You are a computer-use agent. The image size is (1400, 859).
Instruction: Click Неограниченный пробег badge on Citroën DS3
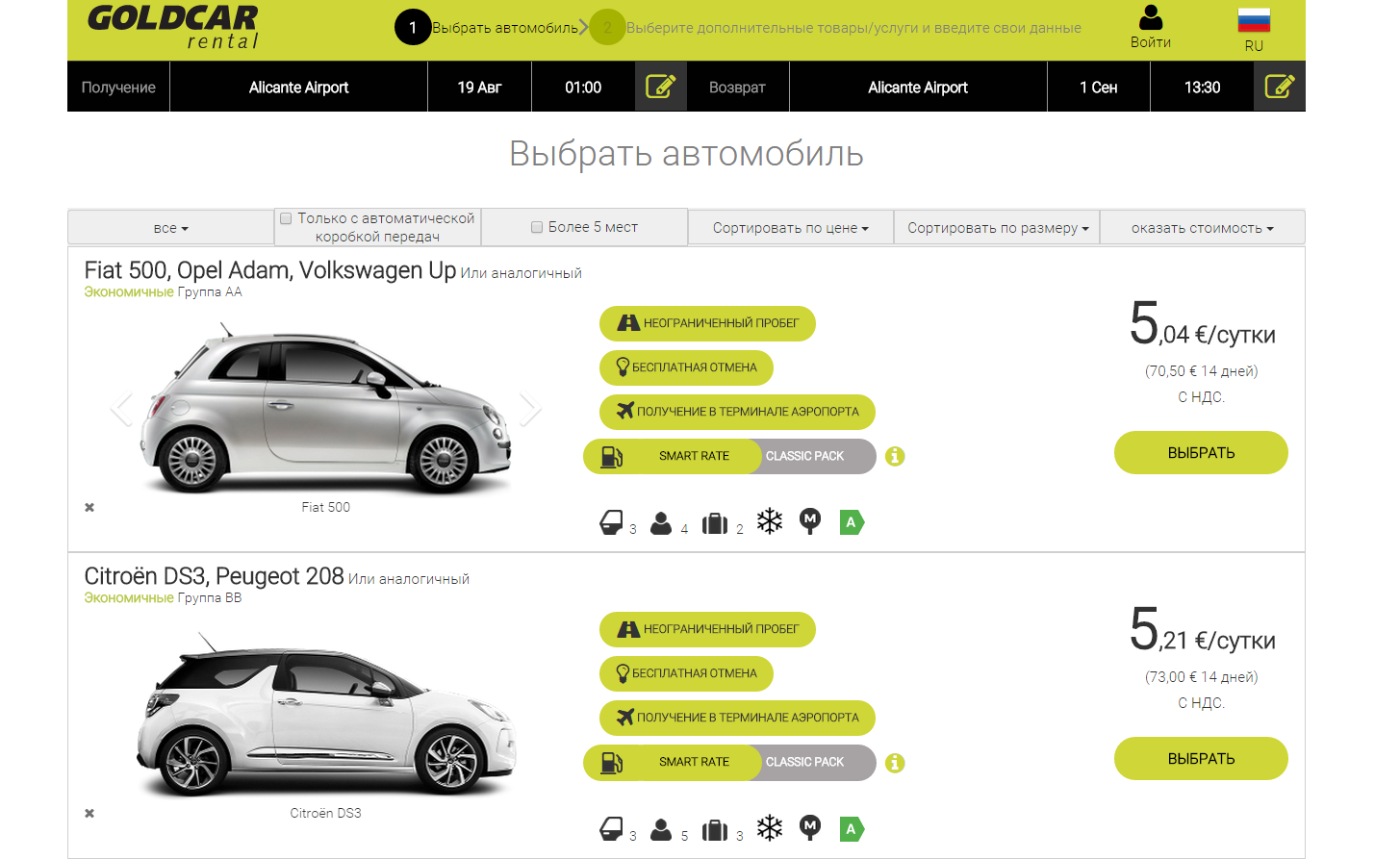tap(707, 629)
